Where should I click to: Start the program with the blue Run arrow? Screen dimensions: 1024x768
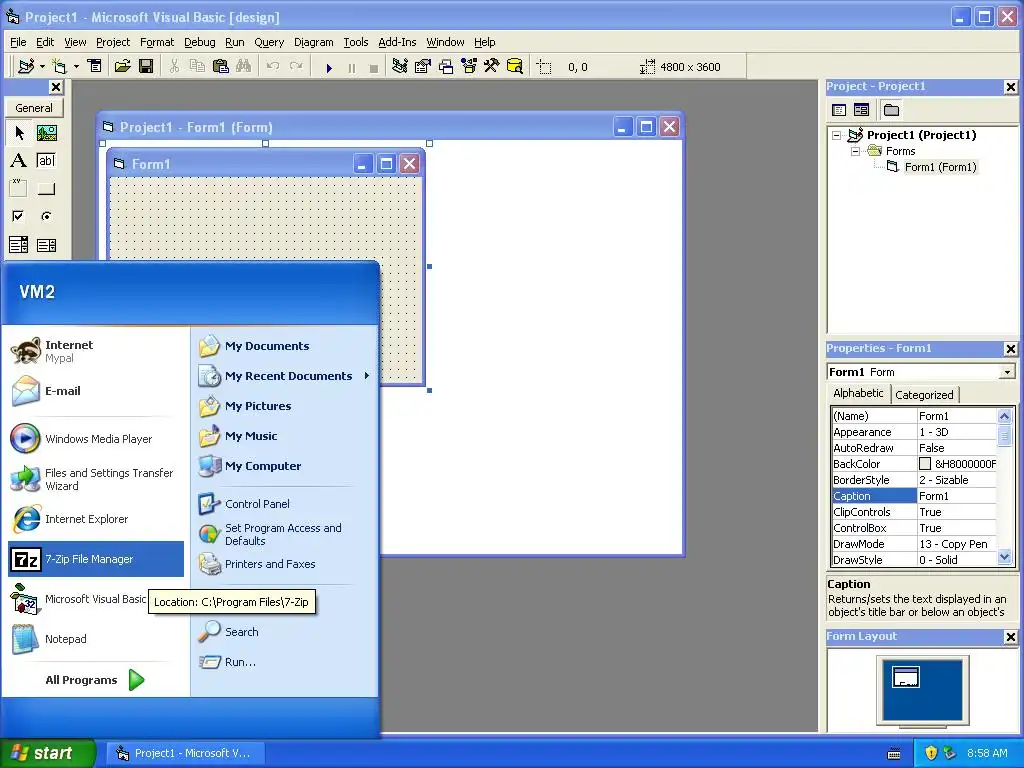pos(329,67)
